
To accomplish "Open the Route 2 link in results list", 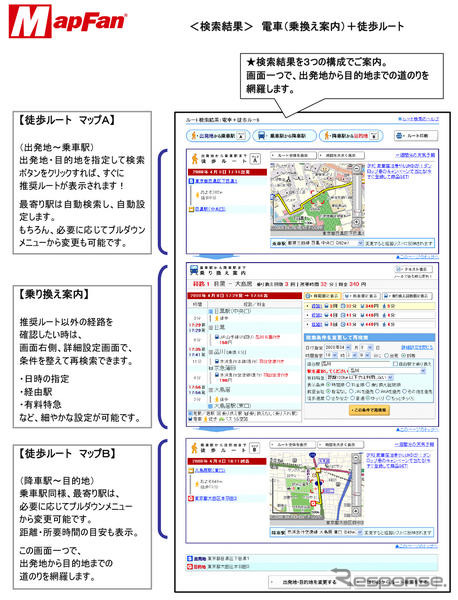I will point(317,315).
